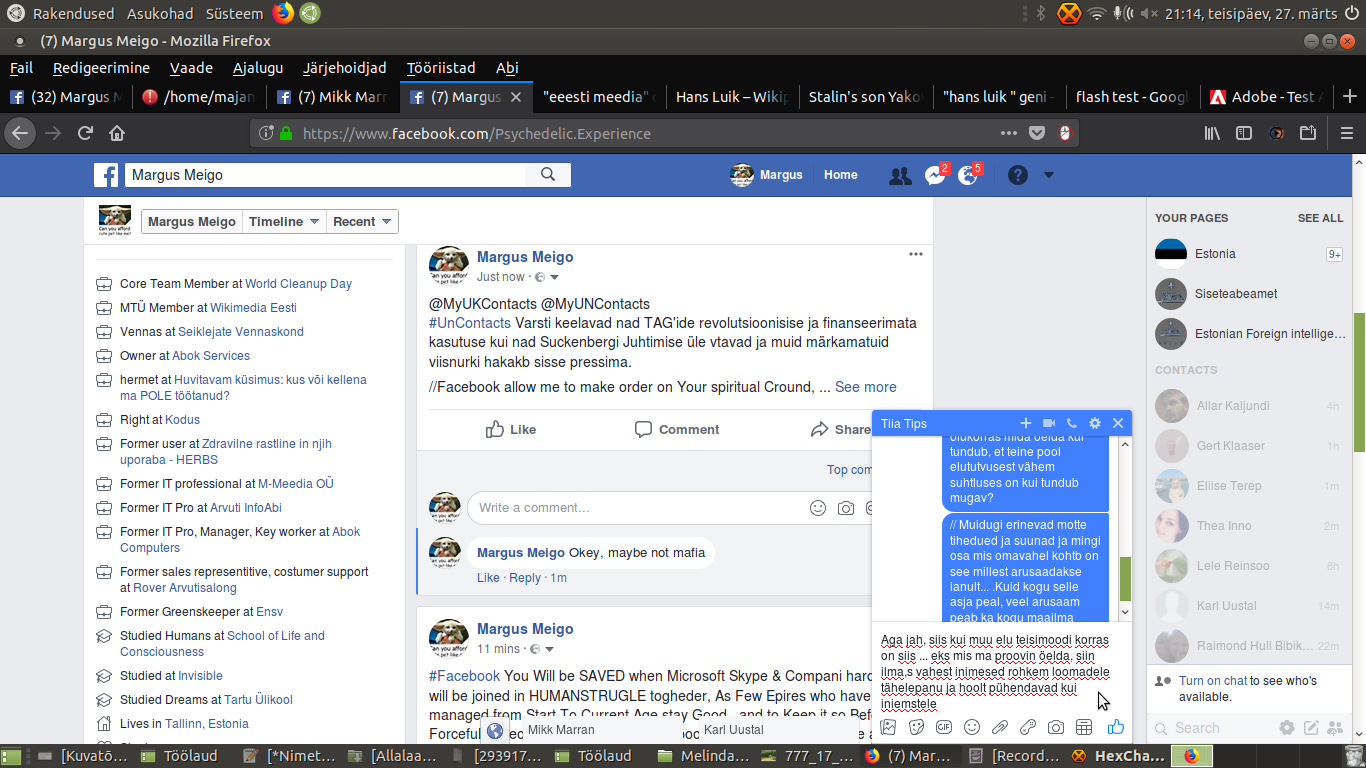Click Comment button on first post

point(677,429)
